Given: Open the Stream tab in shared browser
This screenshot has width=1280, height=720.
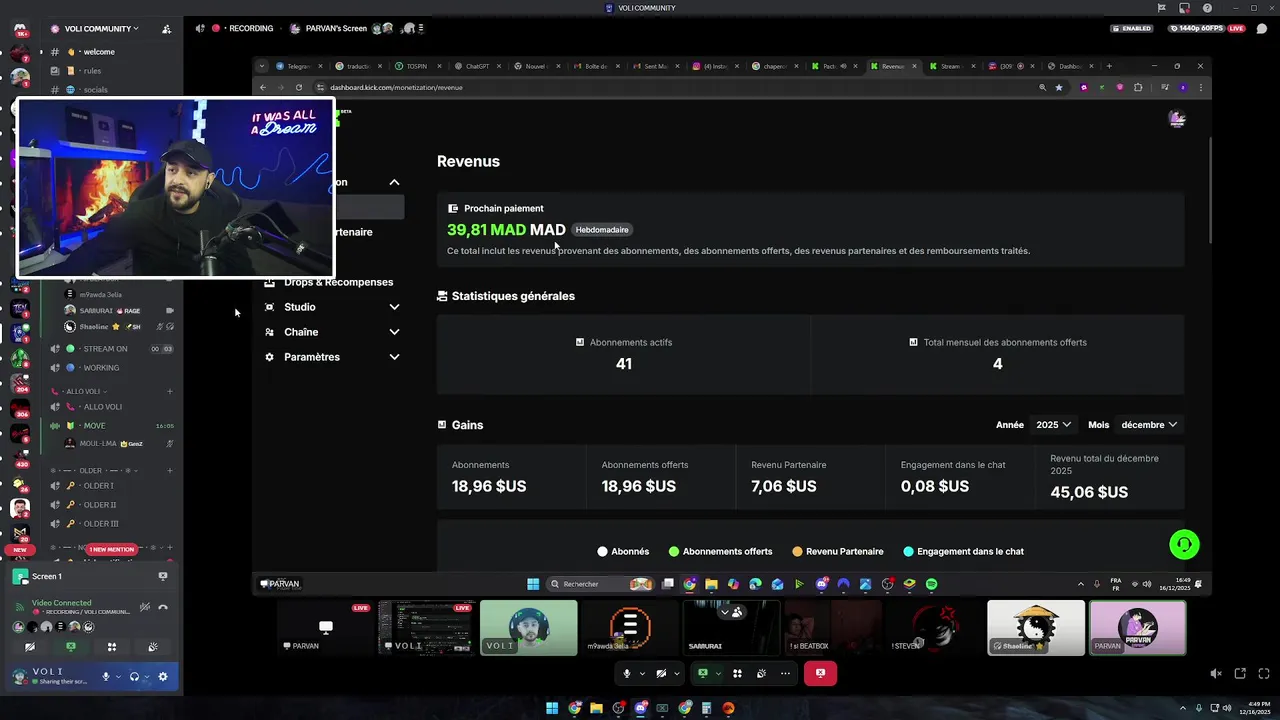Looking at the screenshot, I should [950, 66].
